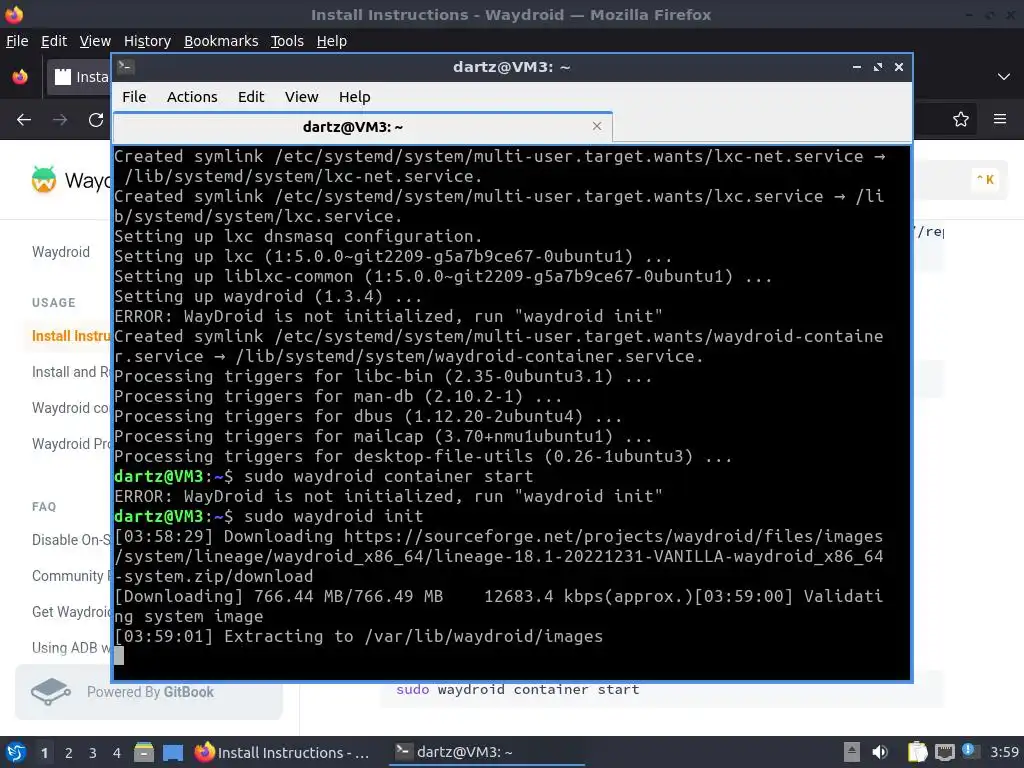Viewport: 1024px width, 768px height.
Task: Click the Powered By GitBook link
Action: 150,692
